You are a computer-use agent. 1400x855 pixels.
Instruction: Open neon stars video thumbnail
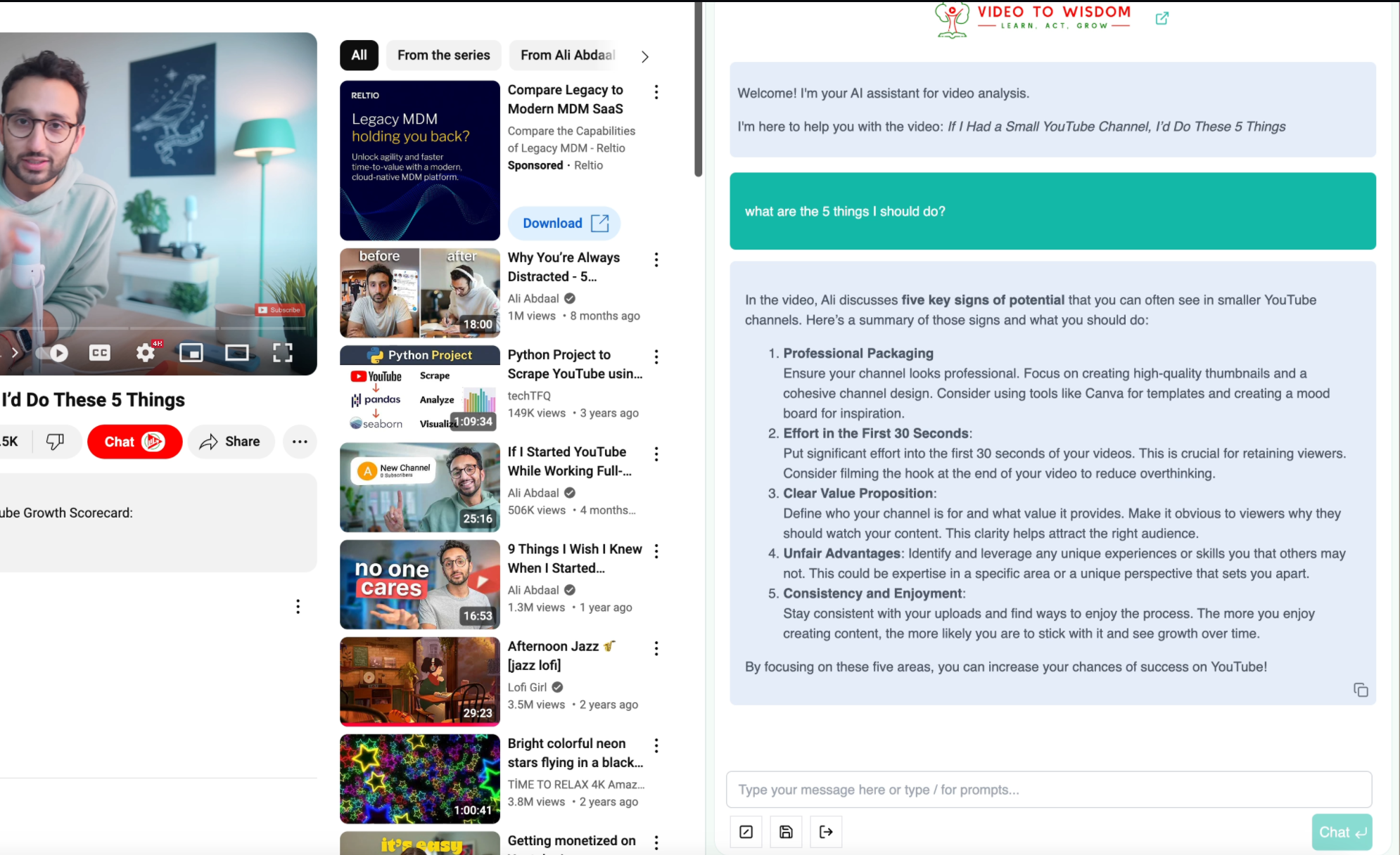pos(420,778)
